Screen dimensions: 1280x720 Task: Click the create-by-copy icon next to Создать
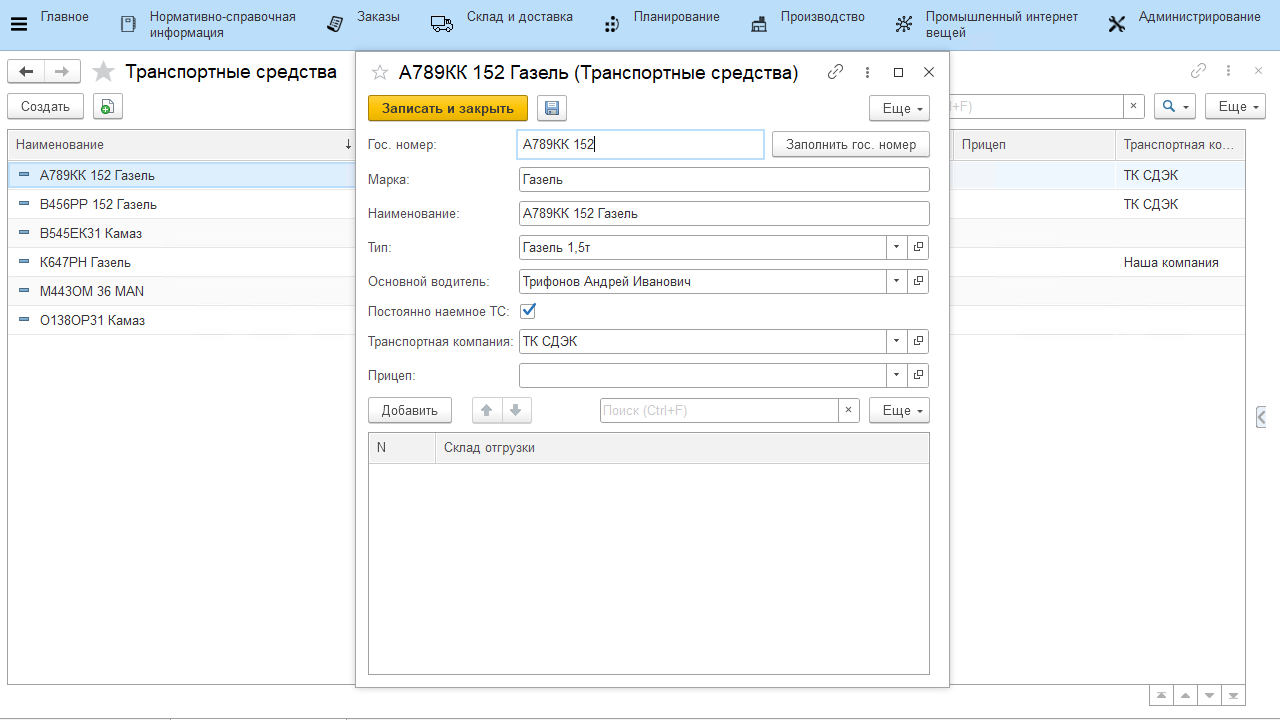coord(107,107)
